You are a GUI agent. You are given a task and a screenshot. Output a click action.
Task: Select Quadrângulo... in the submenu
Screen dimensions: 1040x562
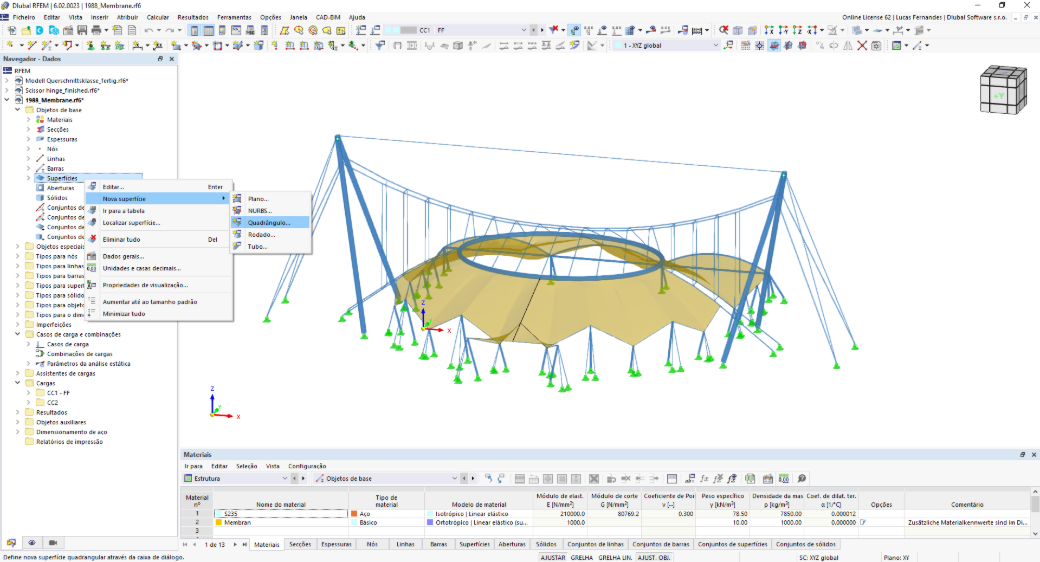(269, 222)
